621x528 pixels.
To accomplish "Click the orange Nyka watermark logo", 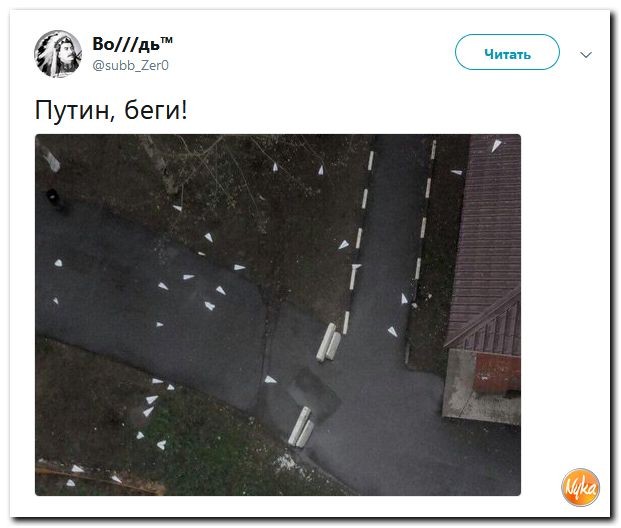I will [581, 487].
